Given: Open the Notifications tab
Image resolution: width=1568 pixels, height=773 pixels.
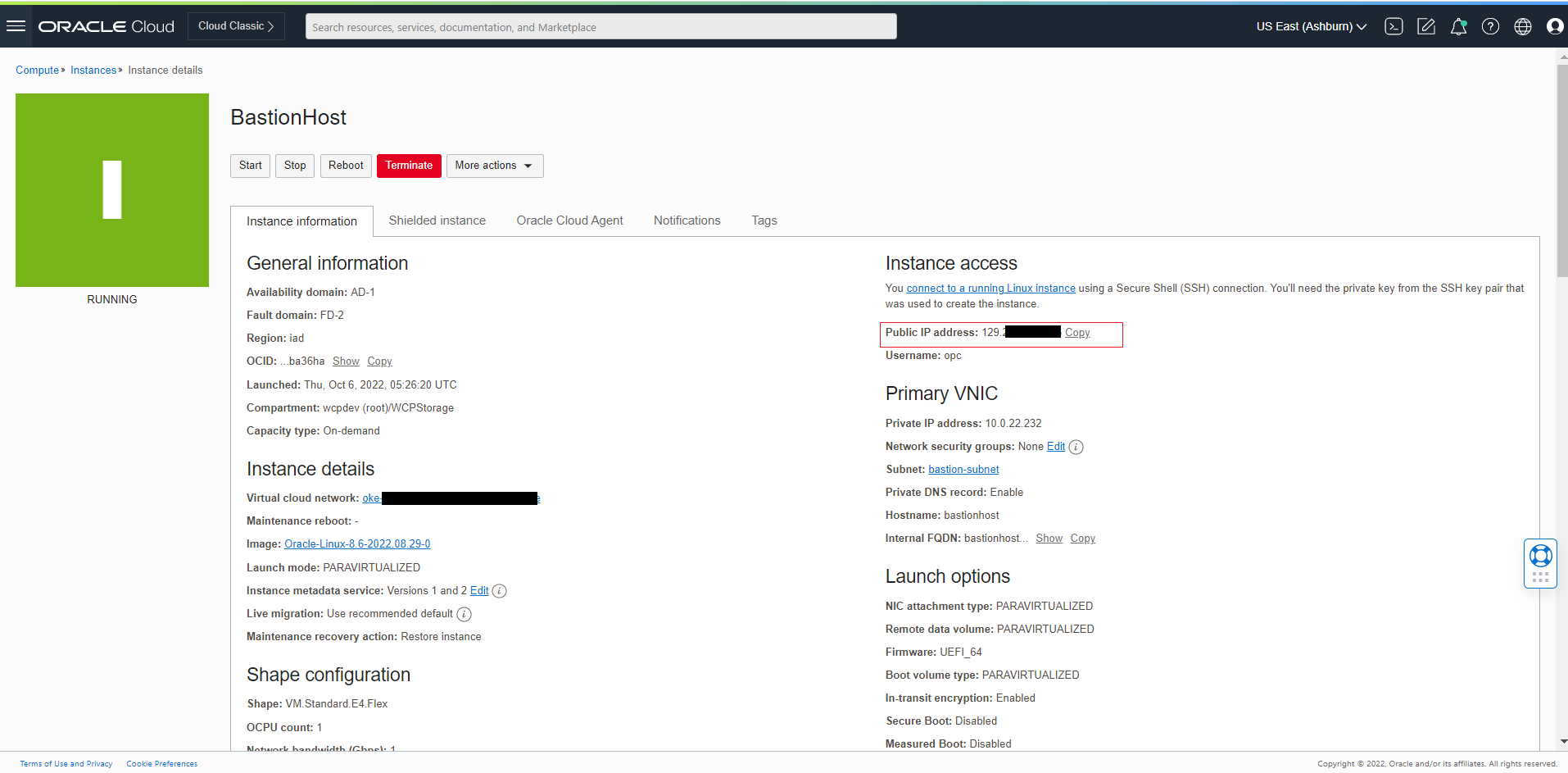Looking at the screenshot, I should pyautogui.click(x=687, y=221).
